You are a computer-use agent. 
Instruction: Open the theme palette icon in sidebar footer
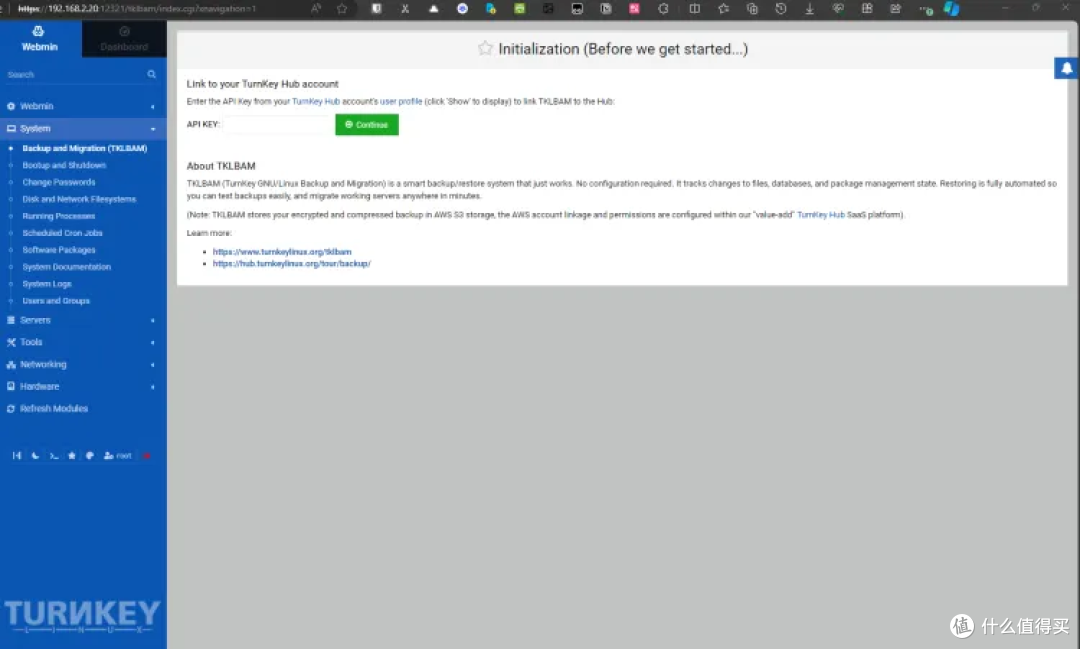[x=89, y=455]
